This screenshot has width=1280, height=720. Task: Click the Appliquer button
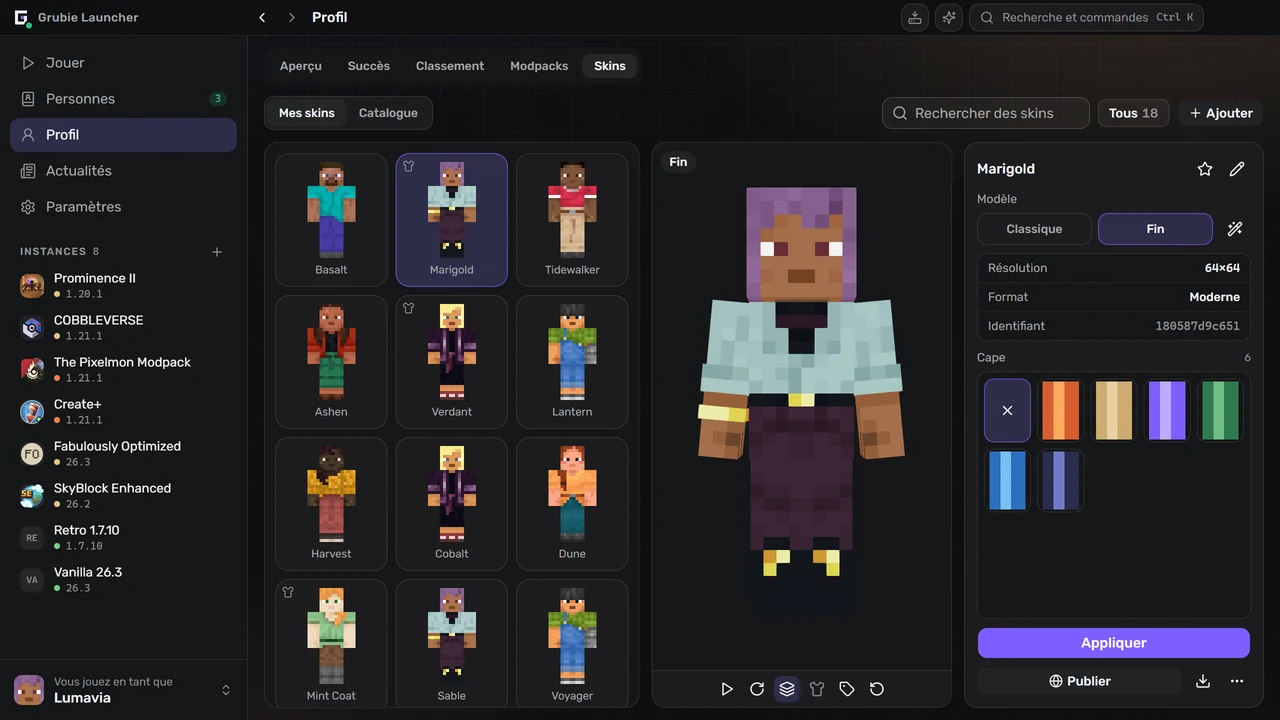[1114, 643]
